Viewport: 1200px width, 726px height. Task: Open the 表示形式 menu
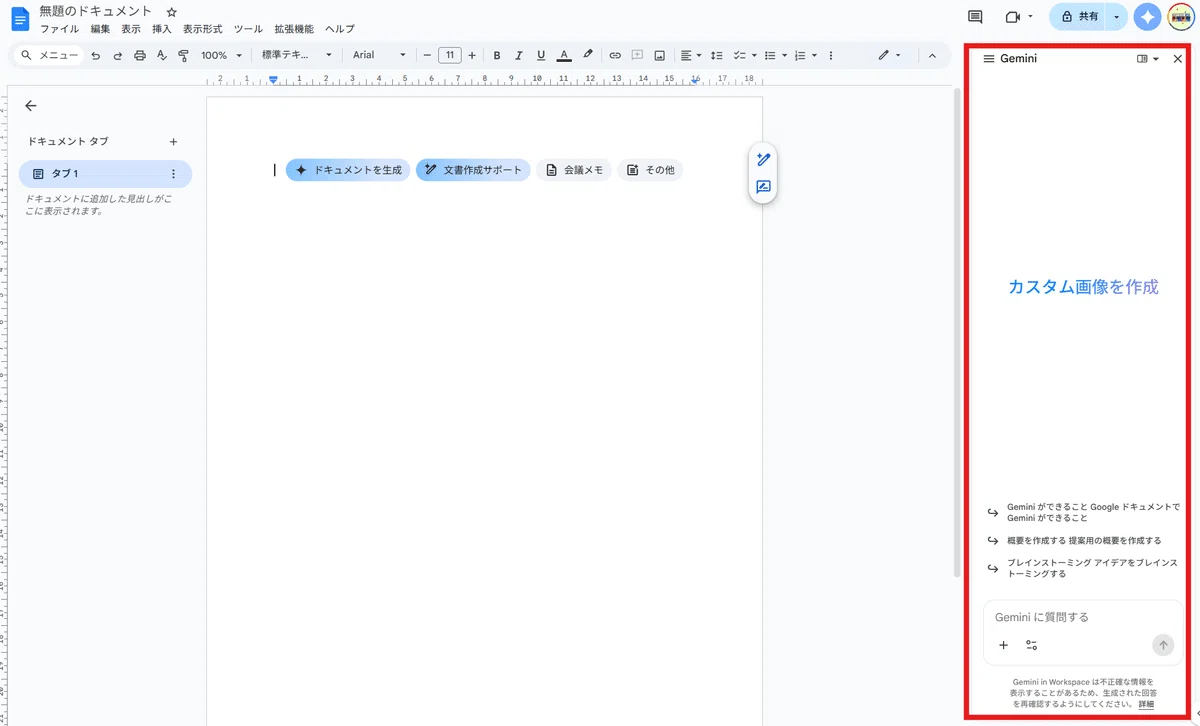click(203, 29)
